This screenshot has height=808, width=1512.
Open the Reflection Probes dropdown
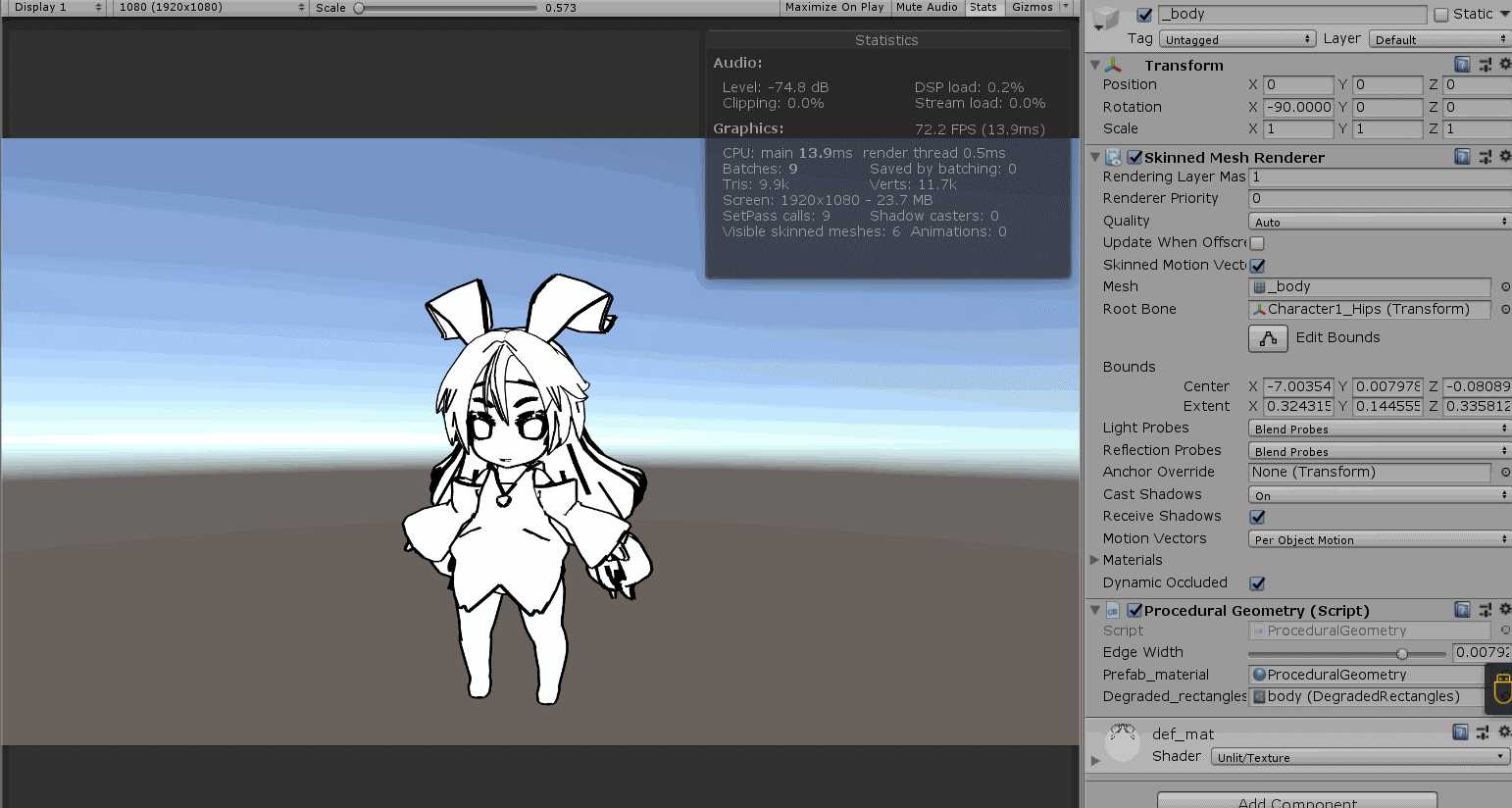coord(1380,451)
